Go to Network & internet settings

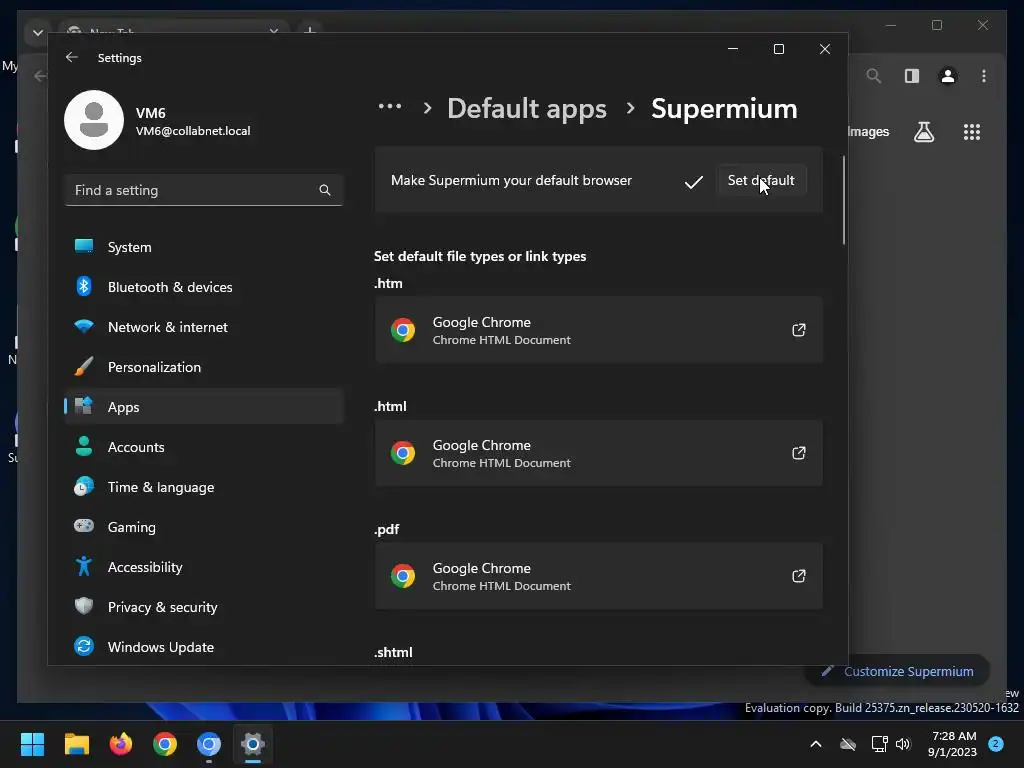(204, 327)
